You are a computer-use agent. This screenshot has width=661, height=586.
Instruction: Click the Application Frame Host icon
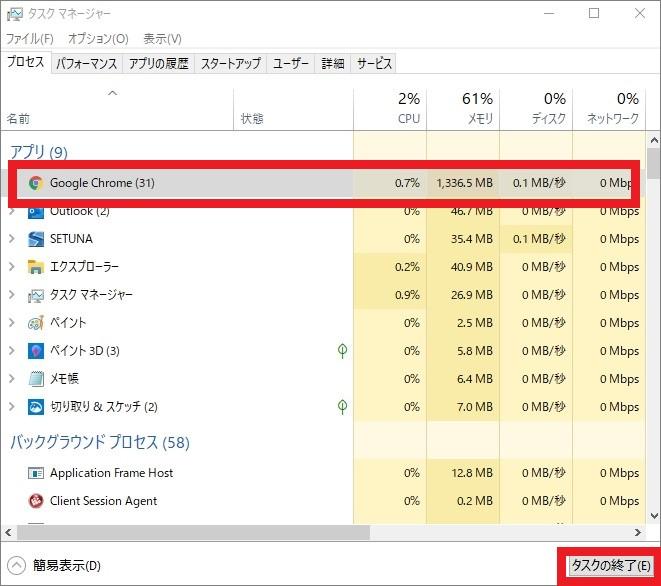coord(36,473)
